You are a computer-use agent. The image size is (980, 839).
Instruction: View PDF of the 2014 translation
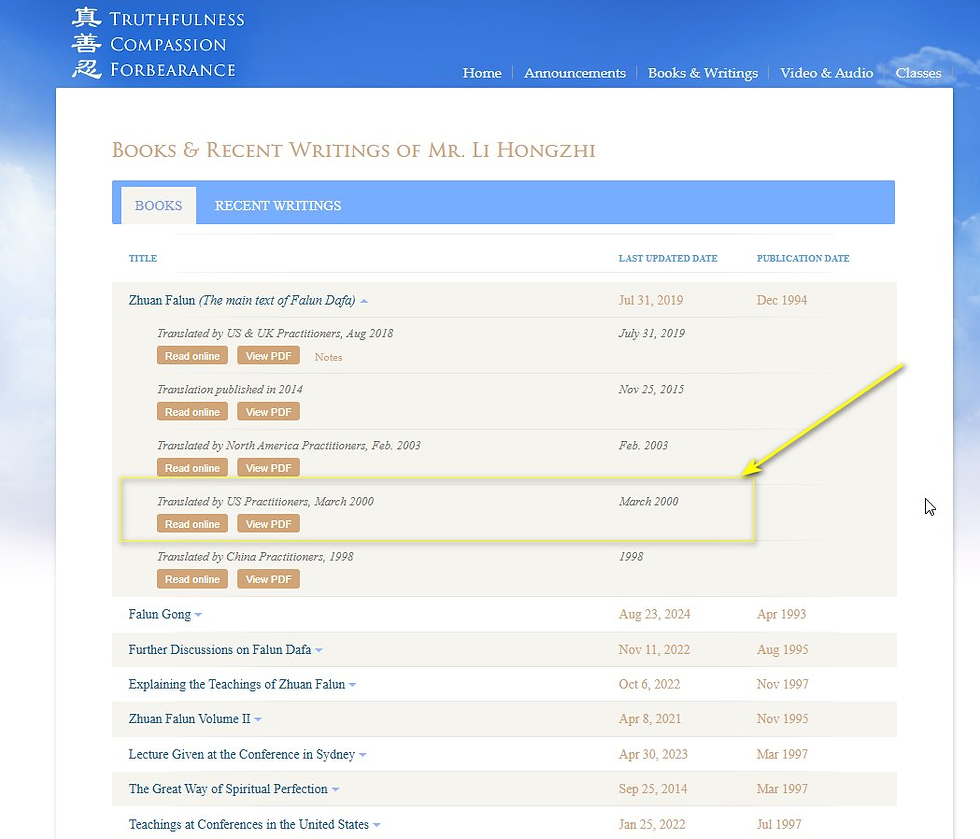click(269, 412)
